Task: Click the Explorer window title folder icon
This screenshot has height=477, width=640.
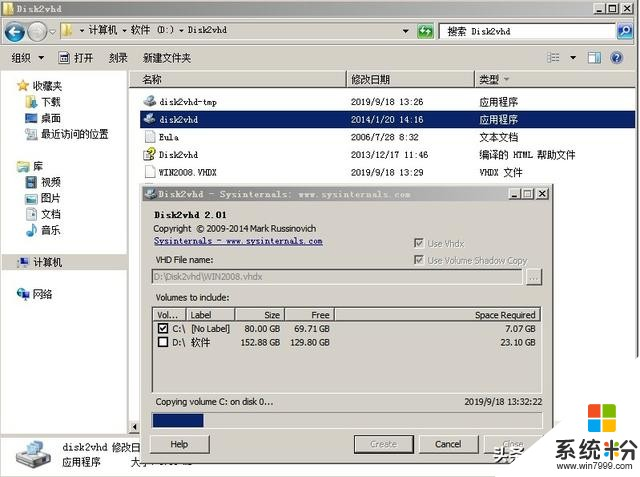Action: [9, 8]
